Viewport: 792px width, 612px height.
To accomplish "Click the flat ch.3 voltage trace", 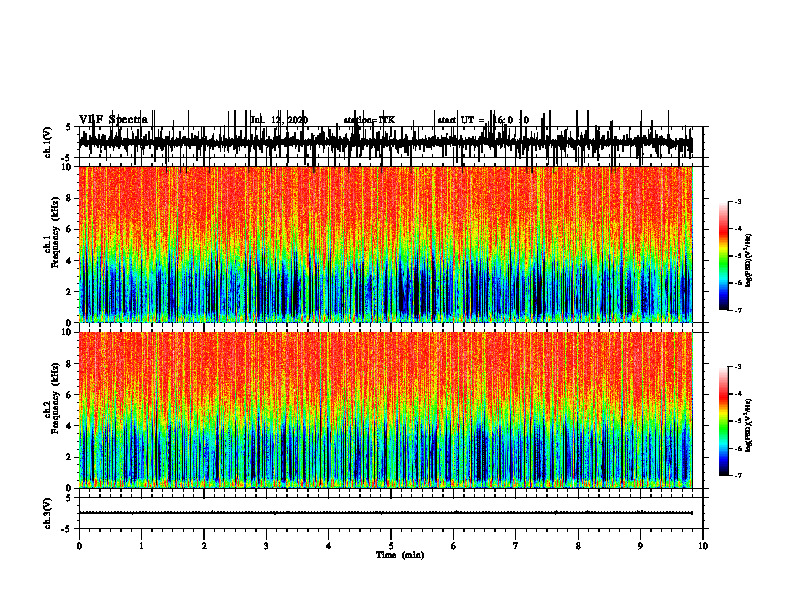I will pos(385,513).
